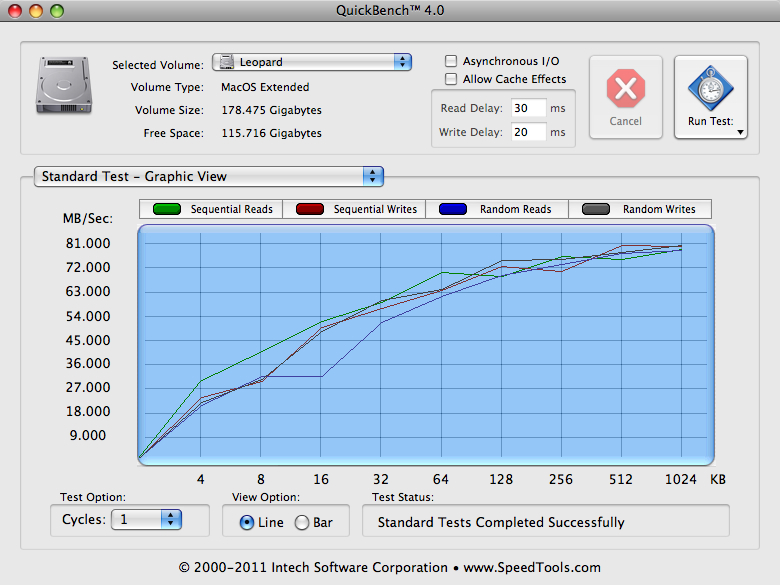Screen dimensions: 780x585
Task: Click the Read Delay input field
Action: 528,108
